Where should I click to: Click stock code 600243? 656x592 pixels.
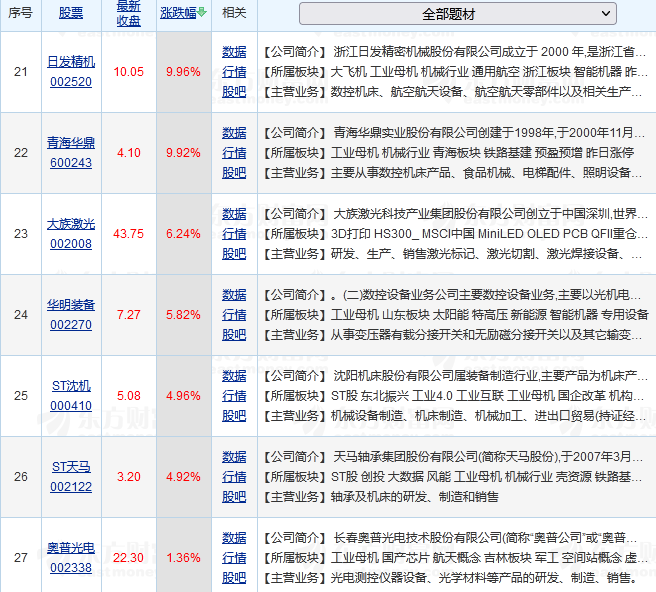[71, 163]
